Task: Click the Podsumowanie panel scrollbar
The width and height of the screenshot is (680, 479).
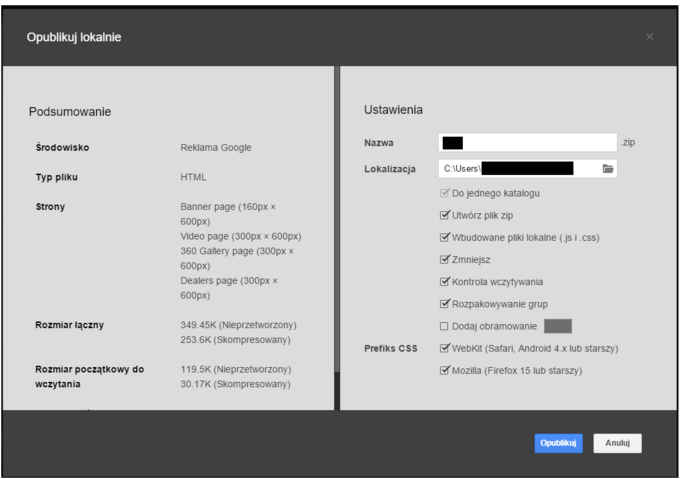Action: coord(336,388)
